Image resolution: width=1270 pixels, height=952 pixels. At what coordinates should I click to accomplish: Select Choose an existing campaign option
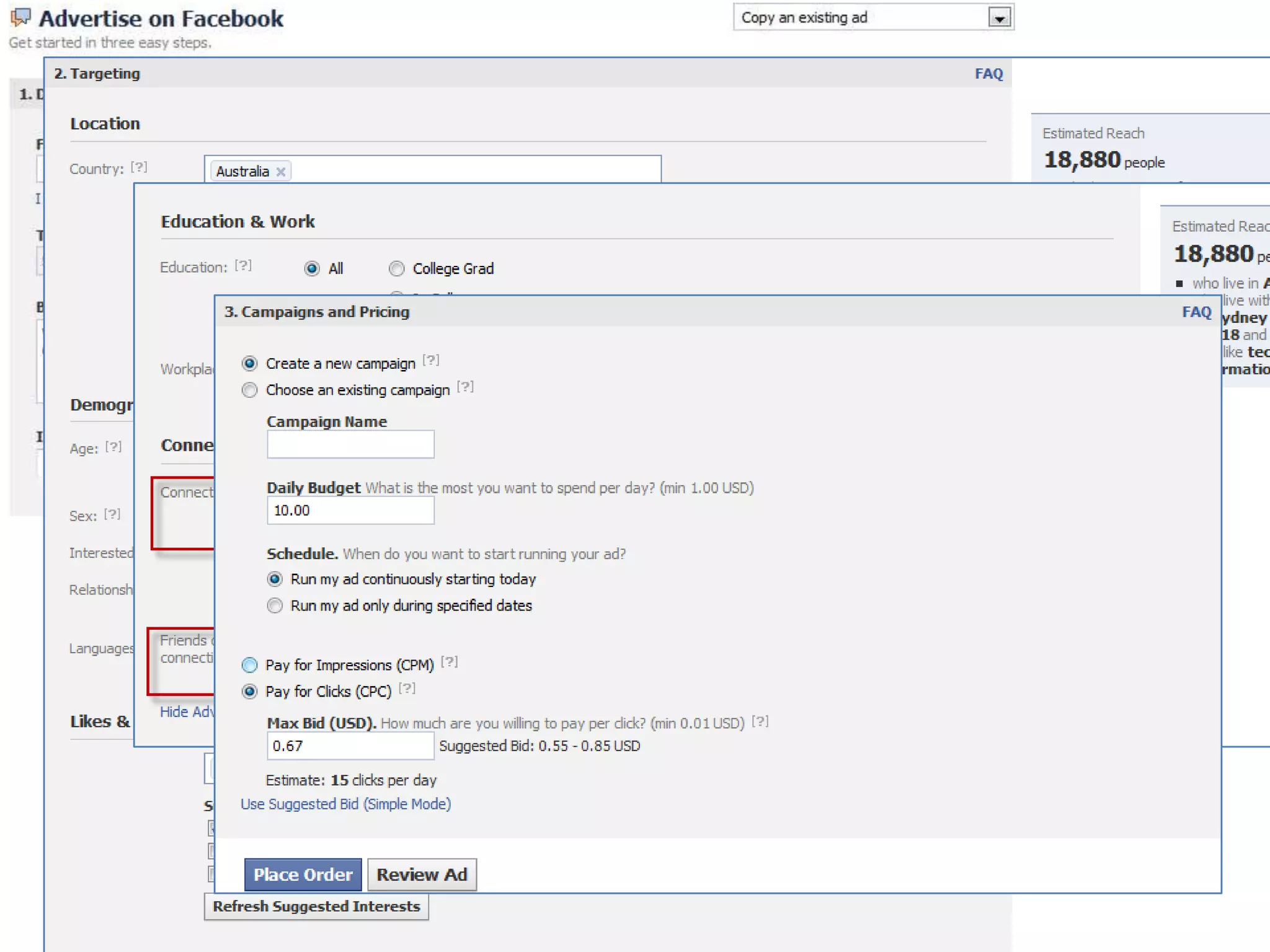pyautogui.click(x=249, y=390)
